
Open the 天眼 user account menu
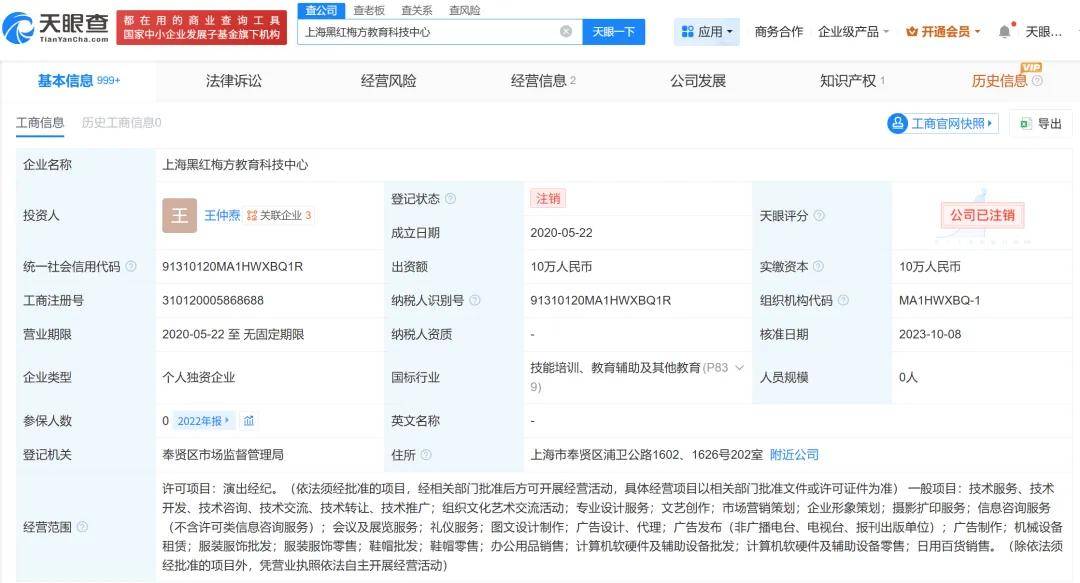(1043, 32)
